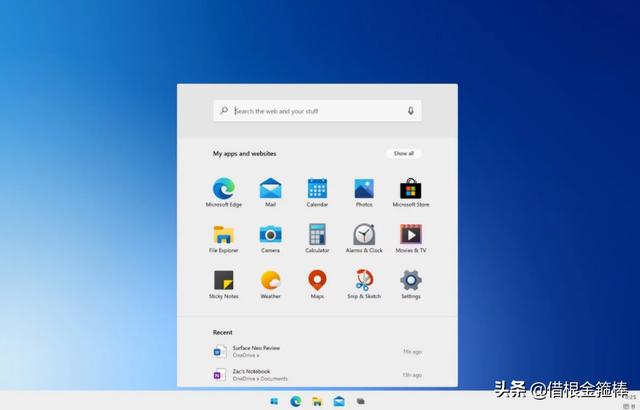Viewport: 640px width, 410px height.
Task: Open the Calendar app
Action: pyautogui.click(x=317, y=188)
